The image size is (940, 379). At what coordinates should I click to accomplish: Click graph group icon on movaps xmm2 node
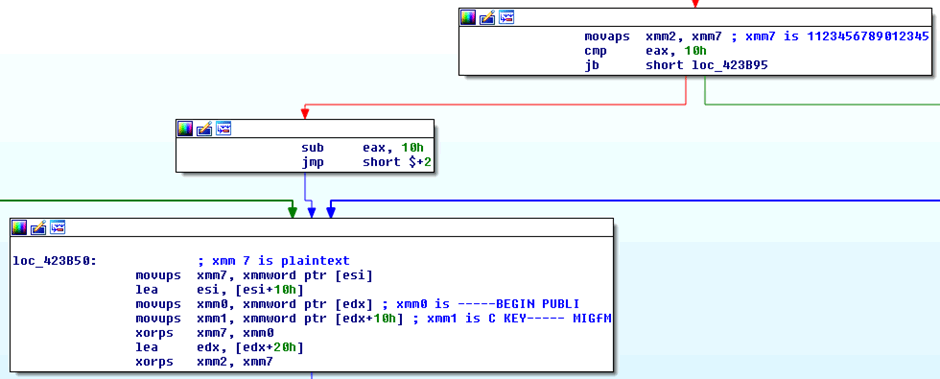click(x=507, y=18)
